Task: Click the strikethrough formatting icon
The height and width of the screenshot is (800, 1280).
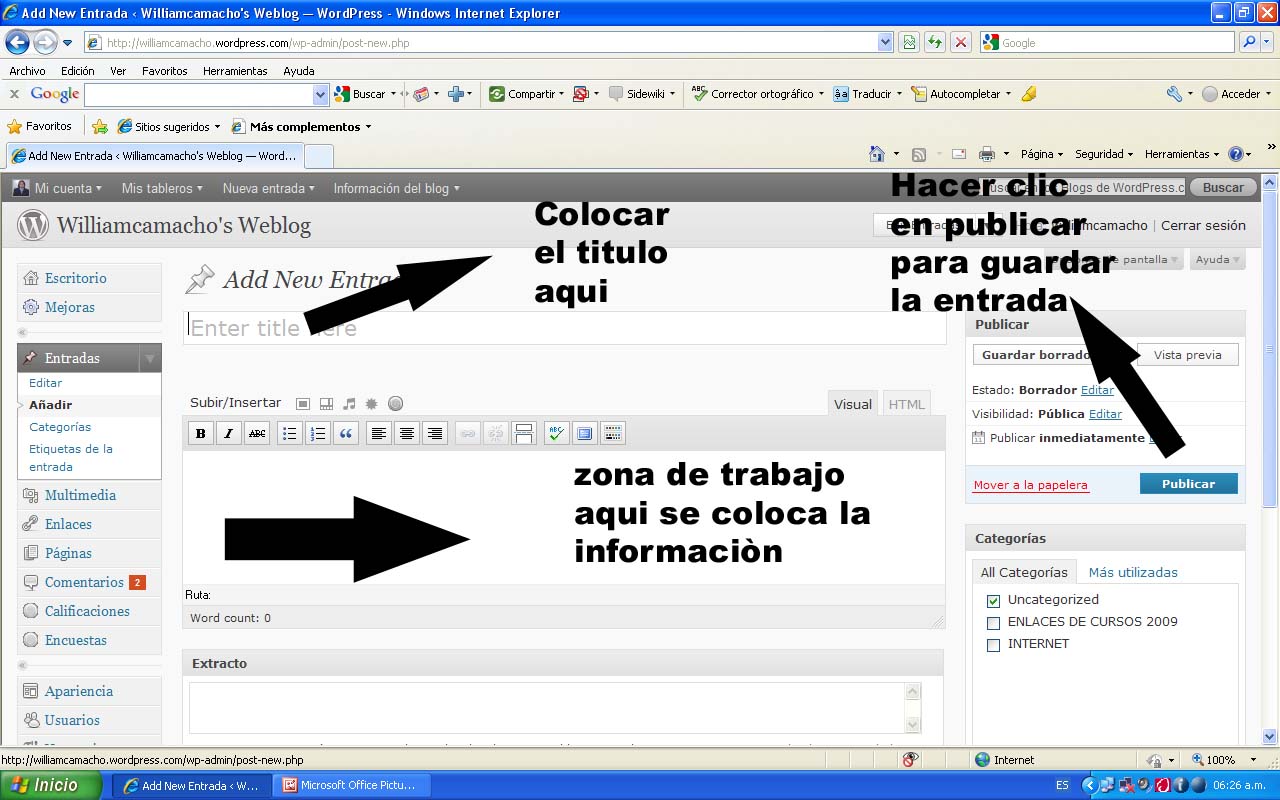Action: tap(257, 433)
